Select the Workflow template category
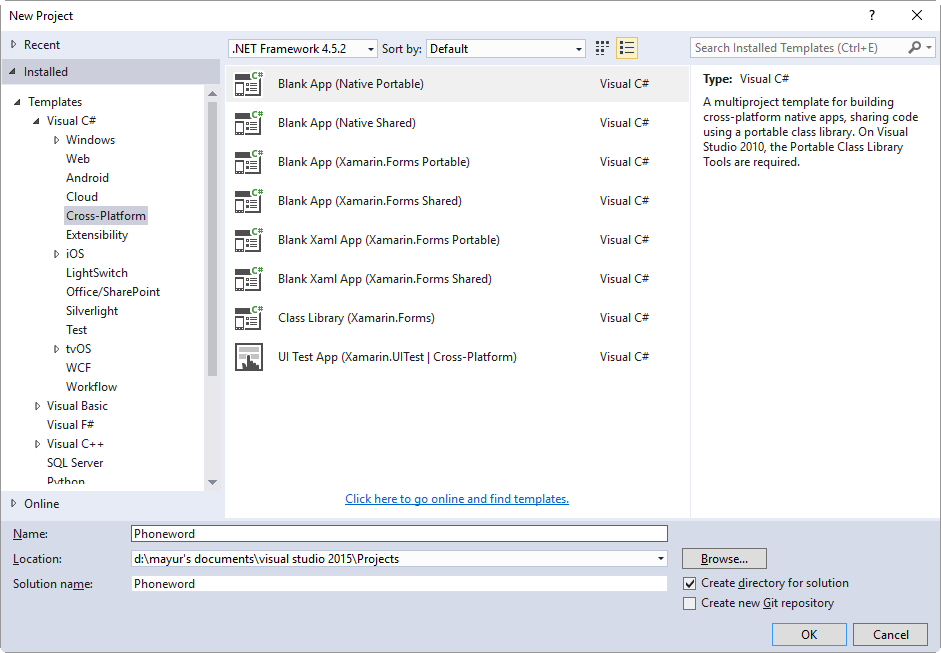 coord(91,387)
